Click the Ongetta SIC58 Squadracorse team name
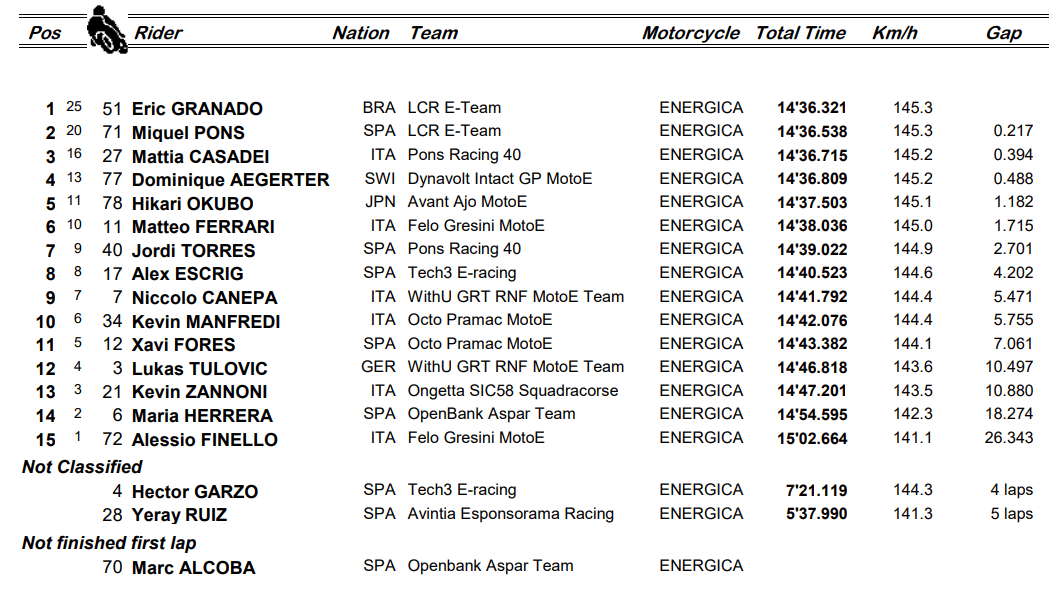 (512, 391)
